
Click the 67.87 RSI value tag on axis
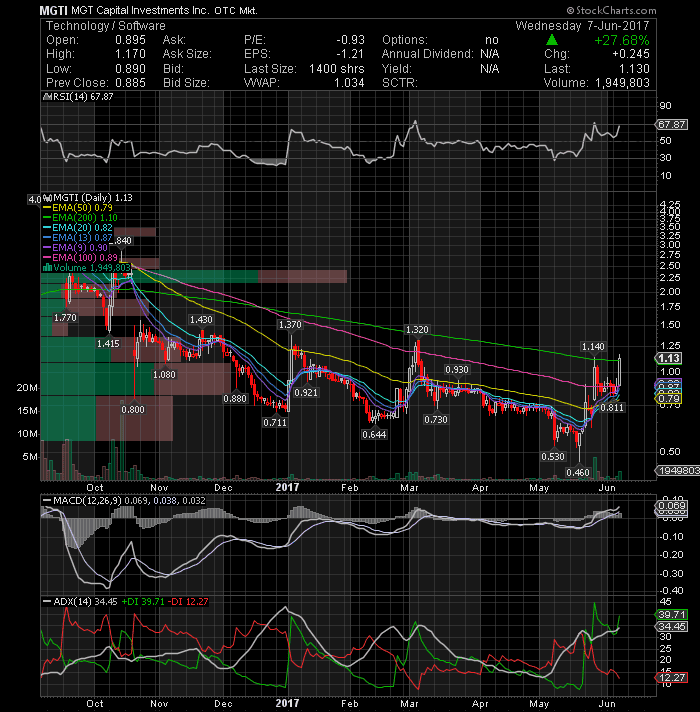coord(672,124)
